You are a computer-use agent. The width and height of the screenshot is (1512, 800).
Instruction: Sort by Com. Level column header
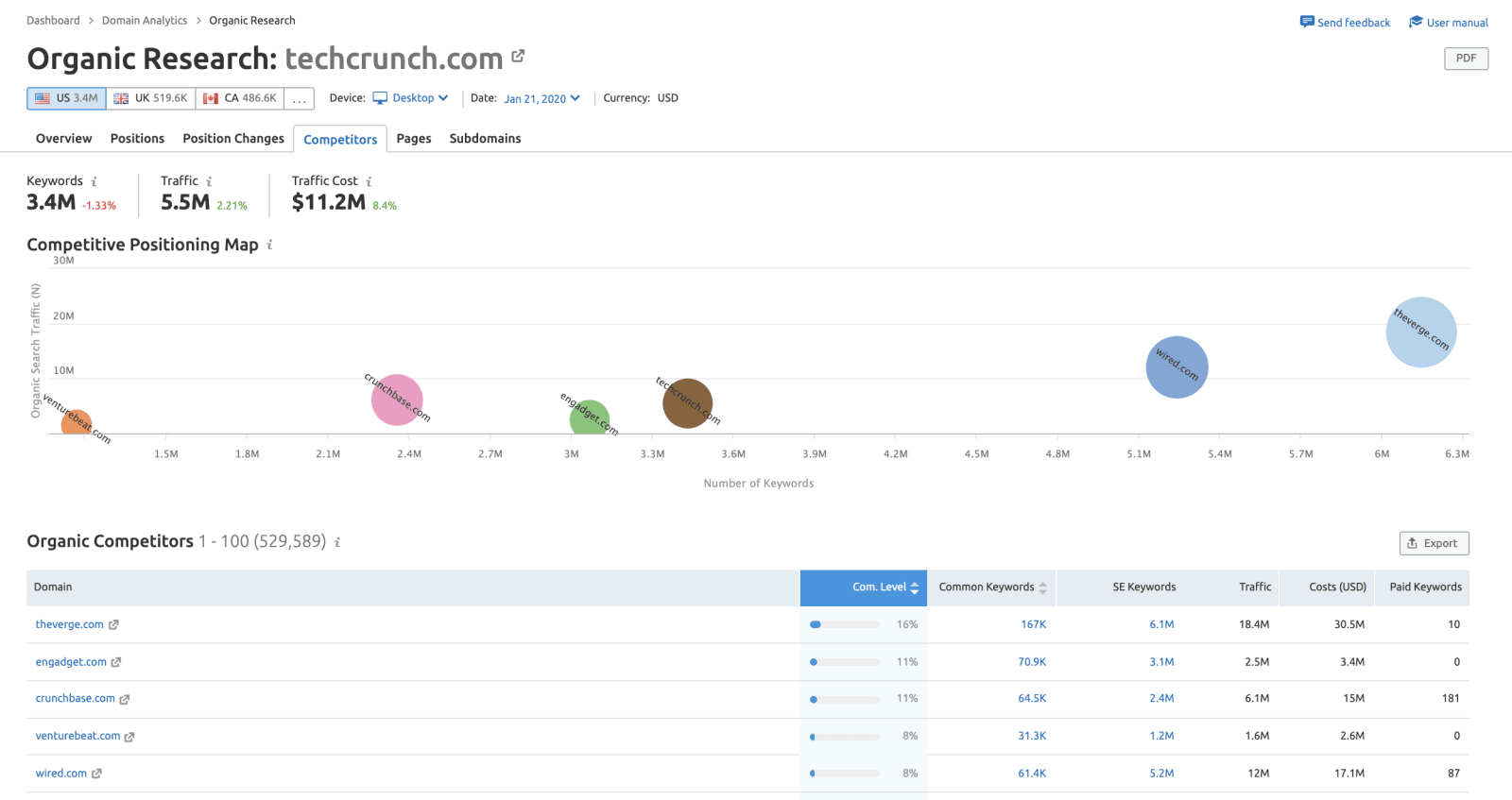(864, 587)
